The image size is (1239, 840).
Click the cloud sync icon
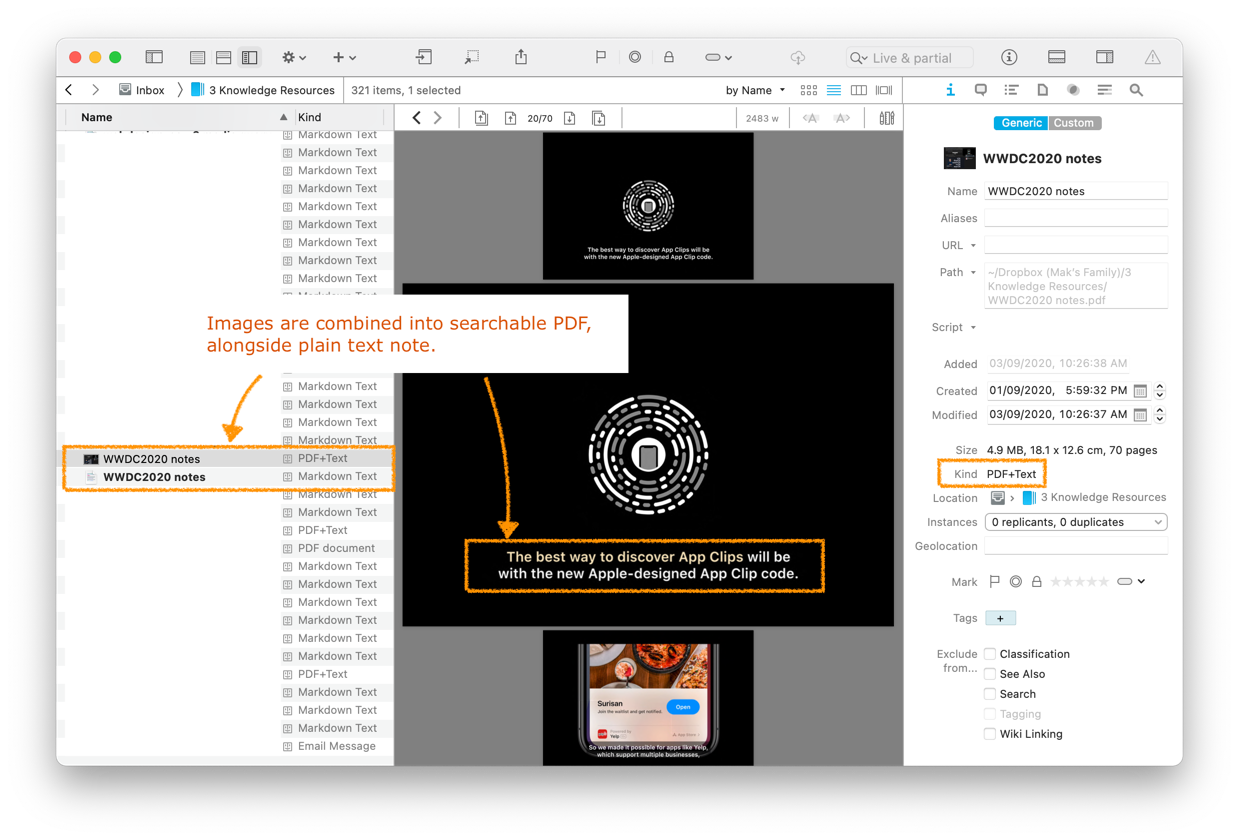[797, 57]
